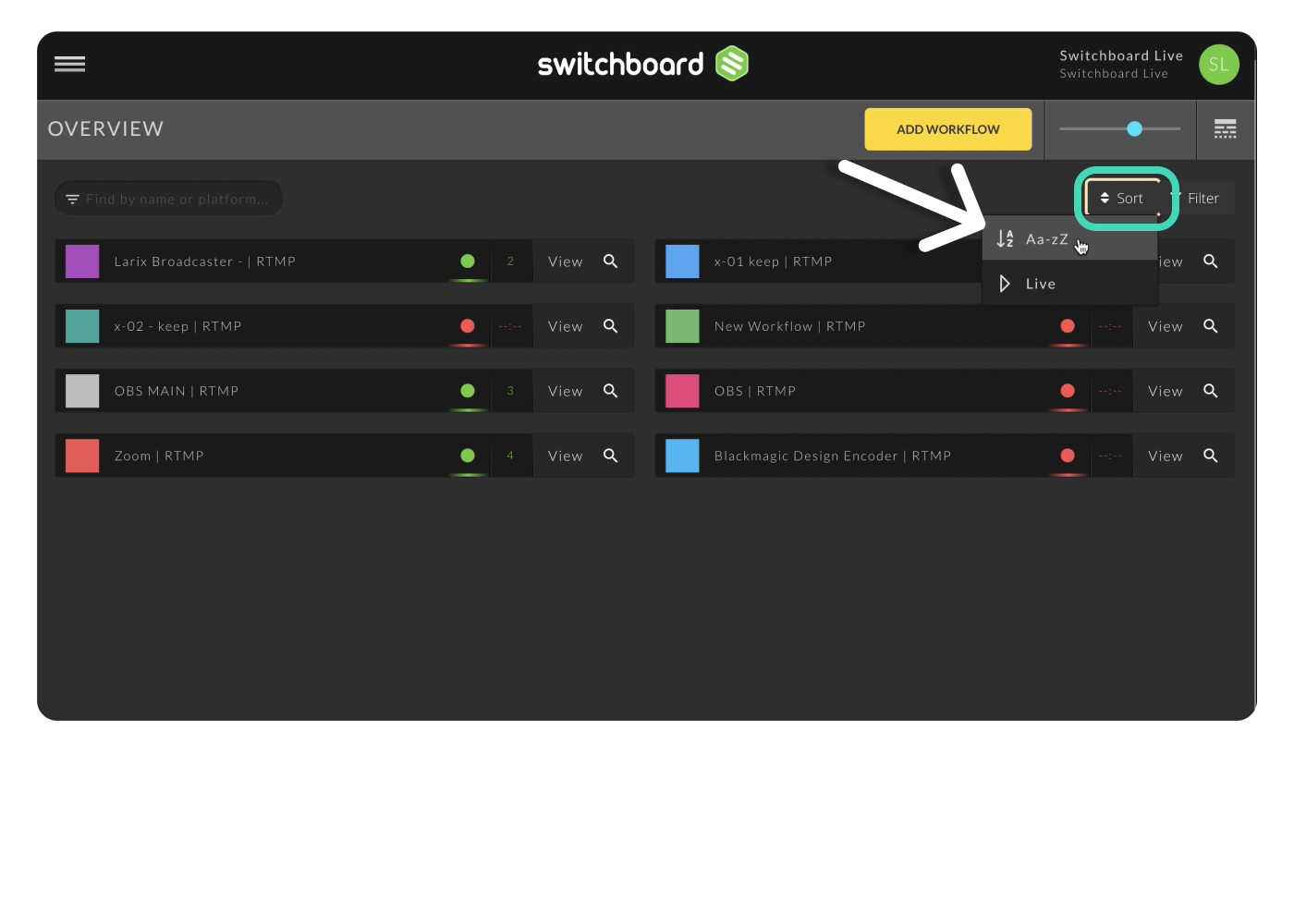The image size is (1294, 924).
Task: Click the red swatch of Zoom workflow
Action: tap(82, 456)
